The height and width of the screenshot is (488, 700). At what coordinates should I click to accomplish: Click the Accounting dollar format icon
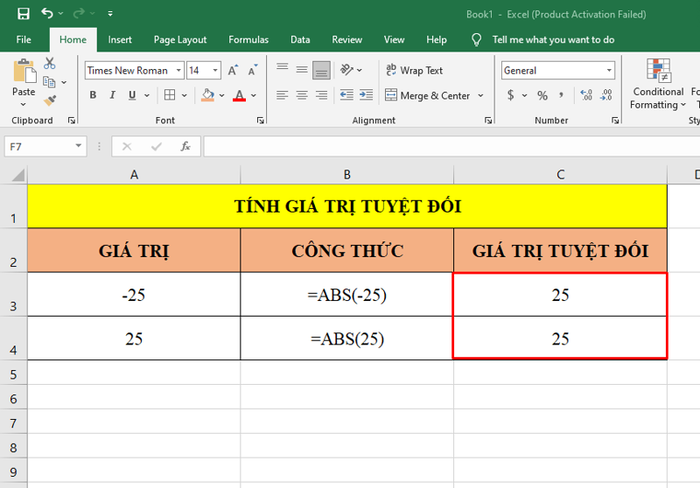pos(511,95)
